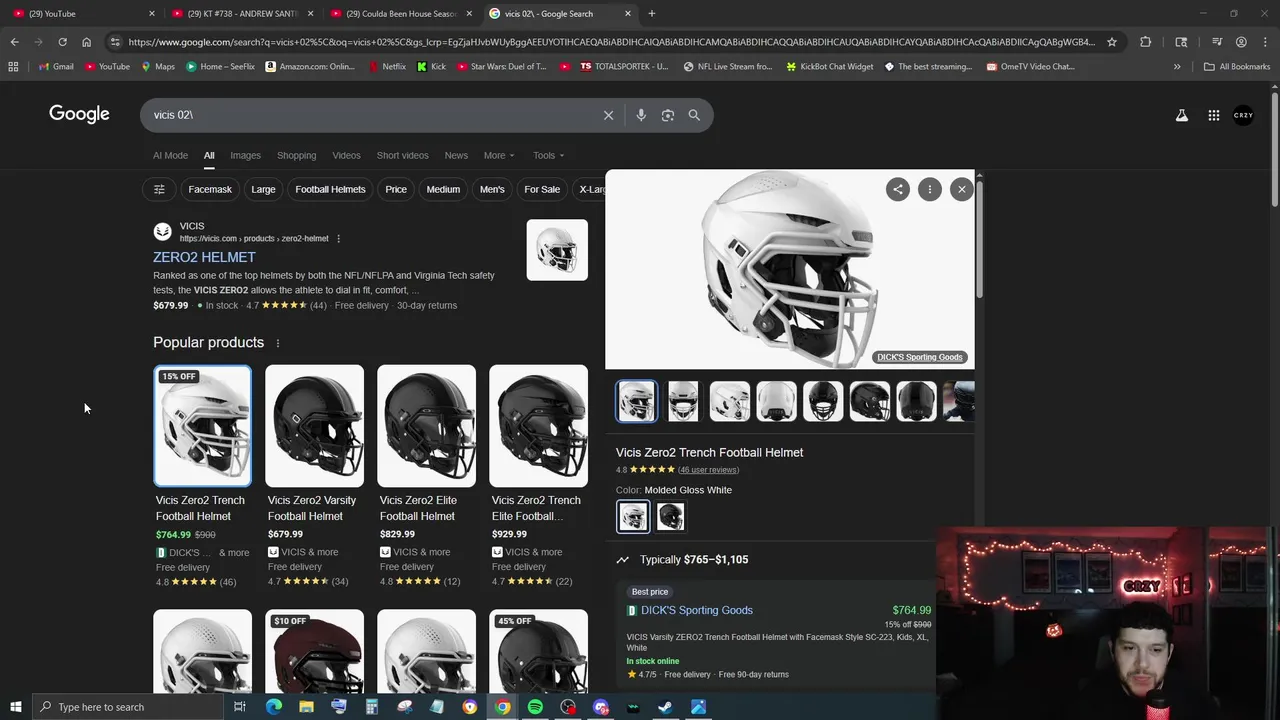This screenshot has width=1280, height=720.
Task: Select the Molded Gloss White color swatch
Action: [x=633, y=516]
